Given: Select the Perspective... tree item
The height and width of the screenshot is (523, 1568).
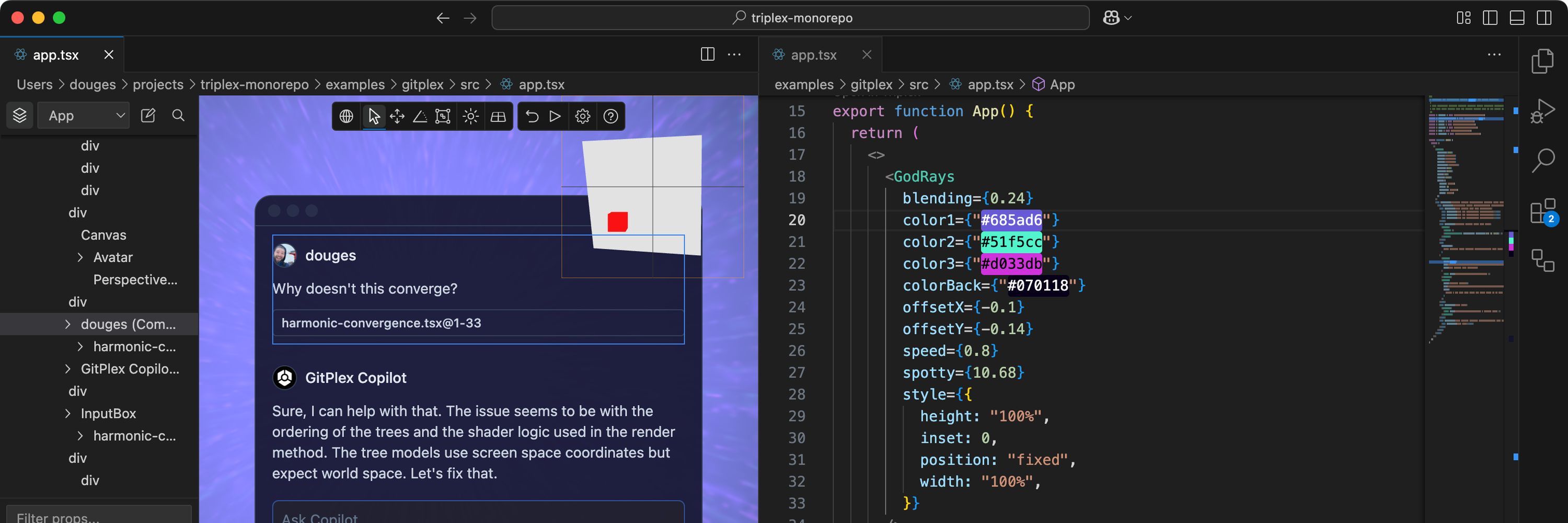Looking at the screenshot, I should [x=135, y=279].
